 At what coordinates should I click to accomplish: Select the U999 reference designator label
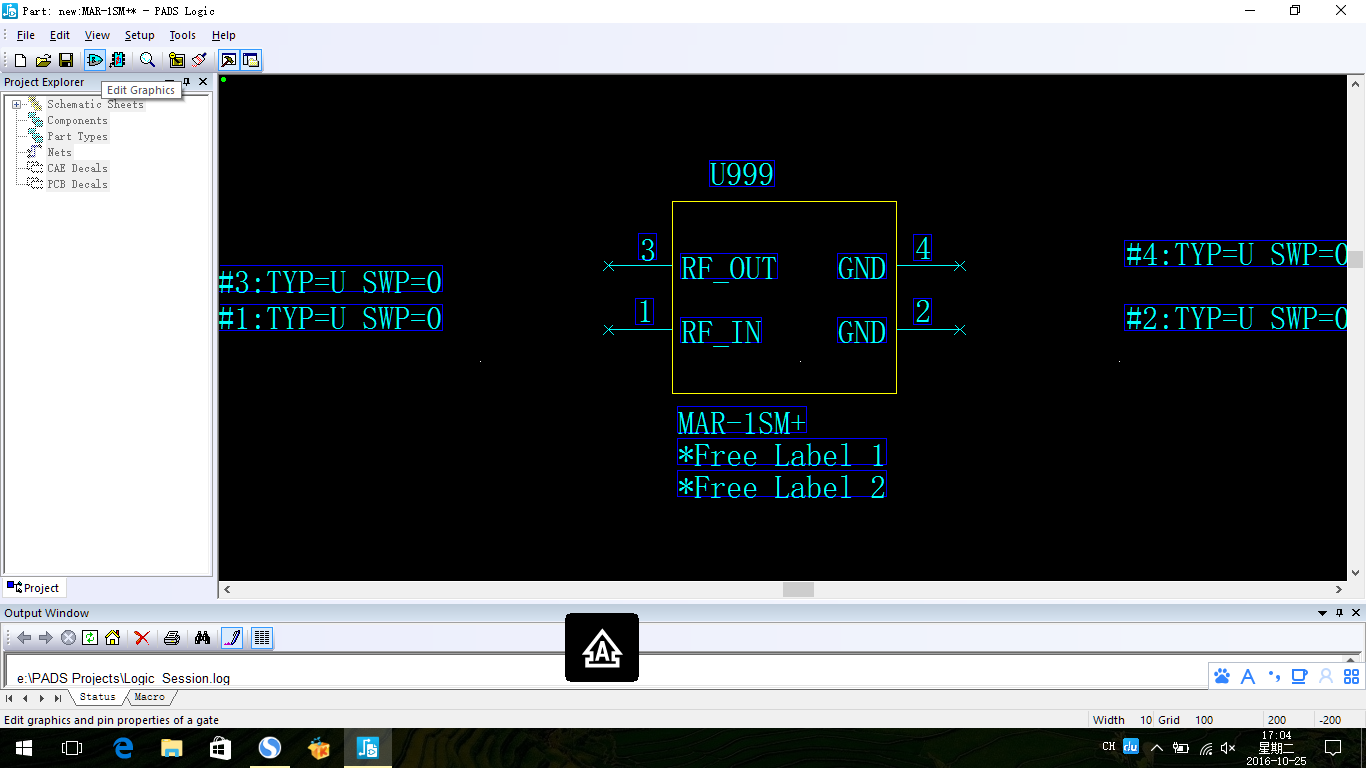click(742, 174)
